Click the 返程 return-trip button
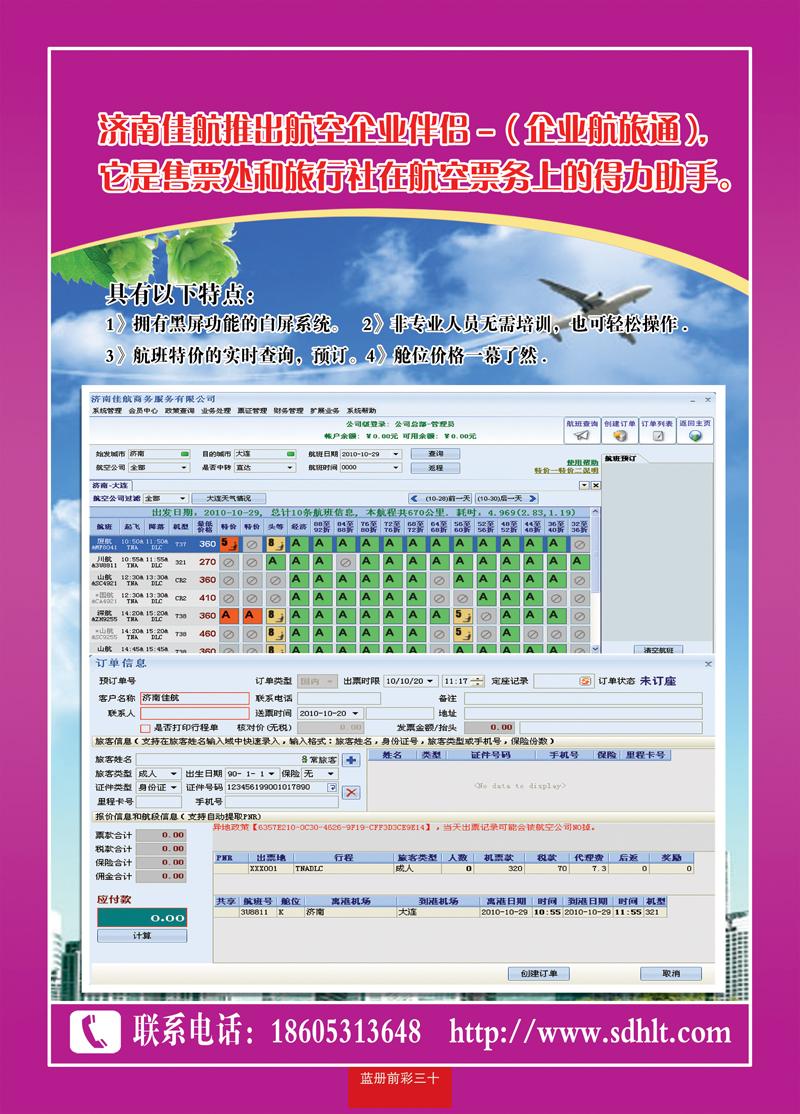The height and width of the screenshot is (1114, 800). (436, 468)
